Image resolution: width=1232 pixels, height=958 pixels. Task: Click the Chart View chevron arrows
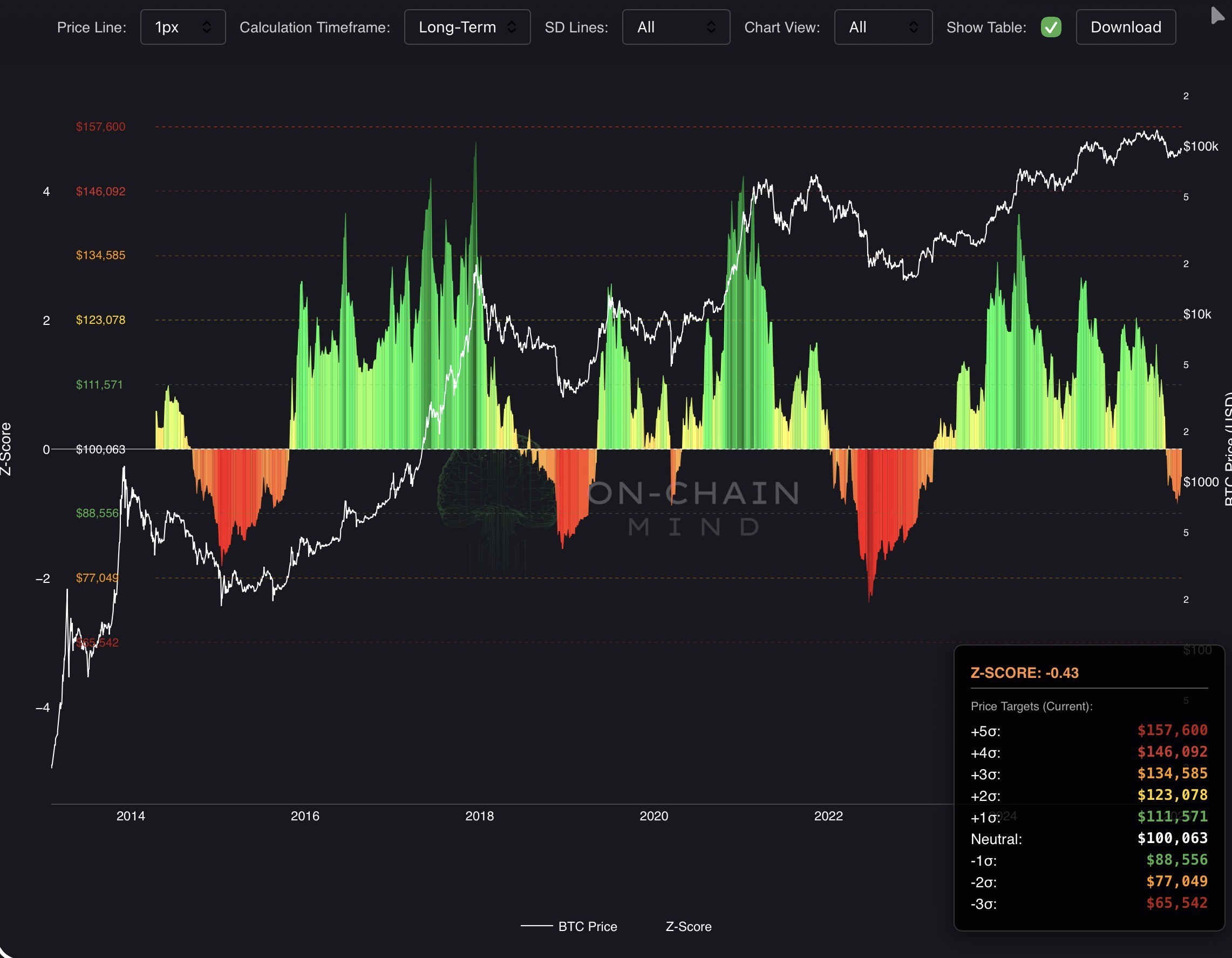913,27
